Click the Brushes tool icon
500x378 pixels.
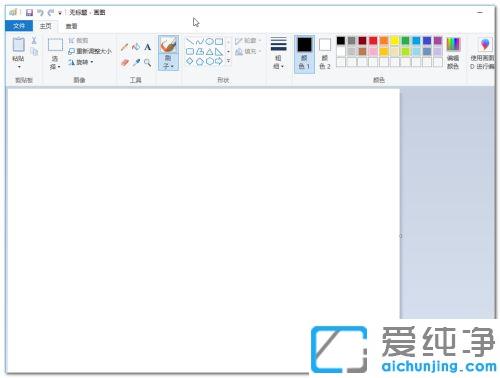tap(168, 45)
